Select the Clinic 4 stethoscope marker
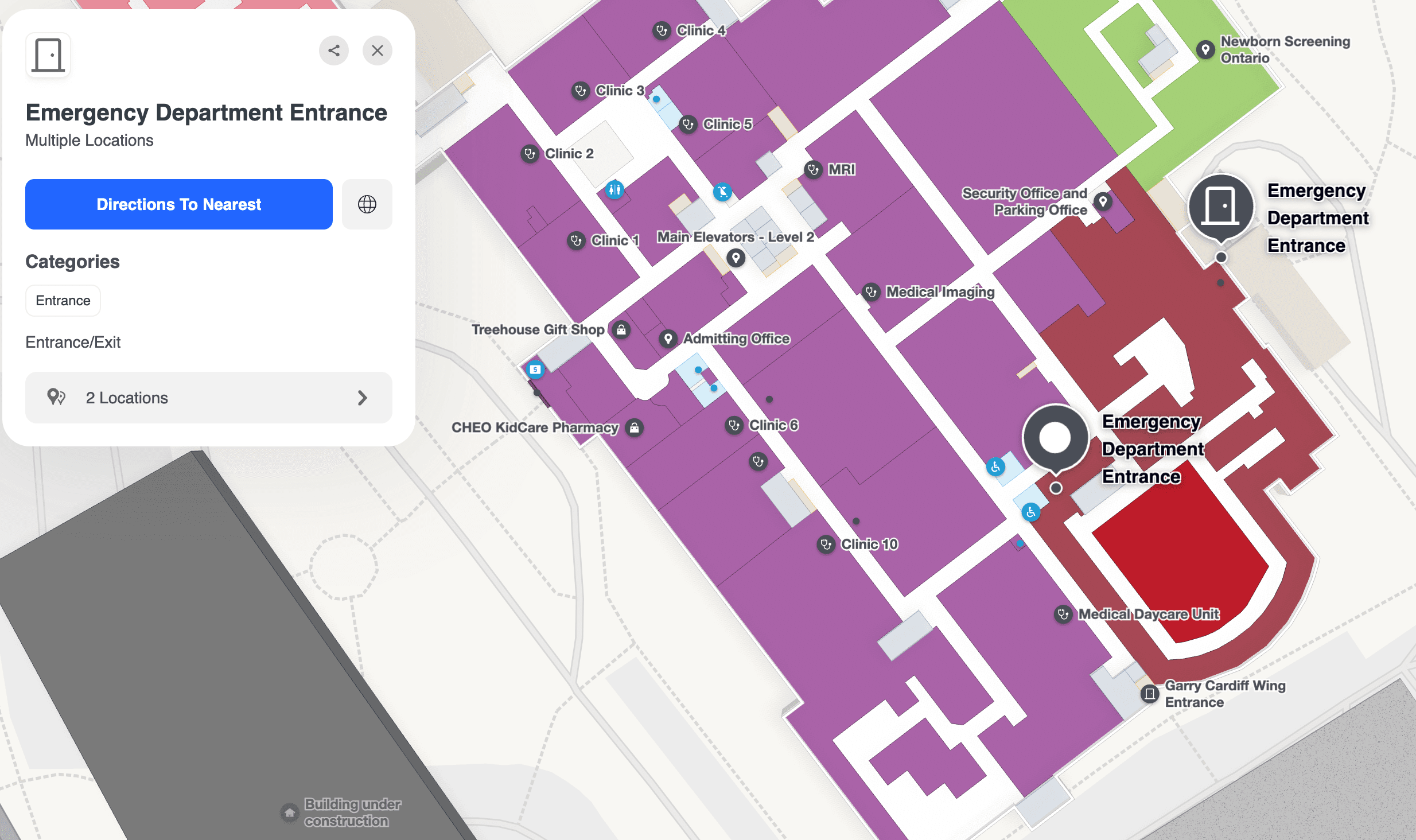This screenshot has width=1416, height=840. [662, 30]
